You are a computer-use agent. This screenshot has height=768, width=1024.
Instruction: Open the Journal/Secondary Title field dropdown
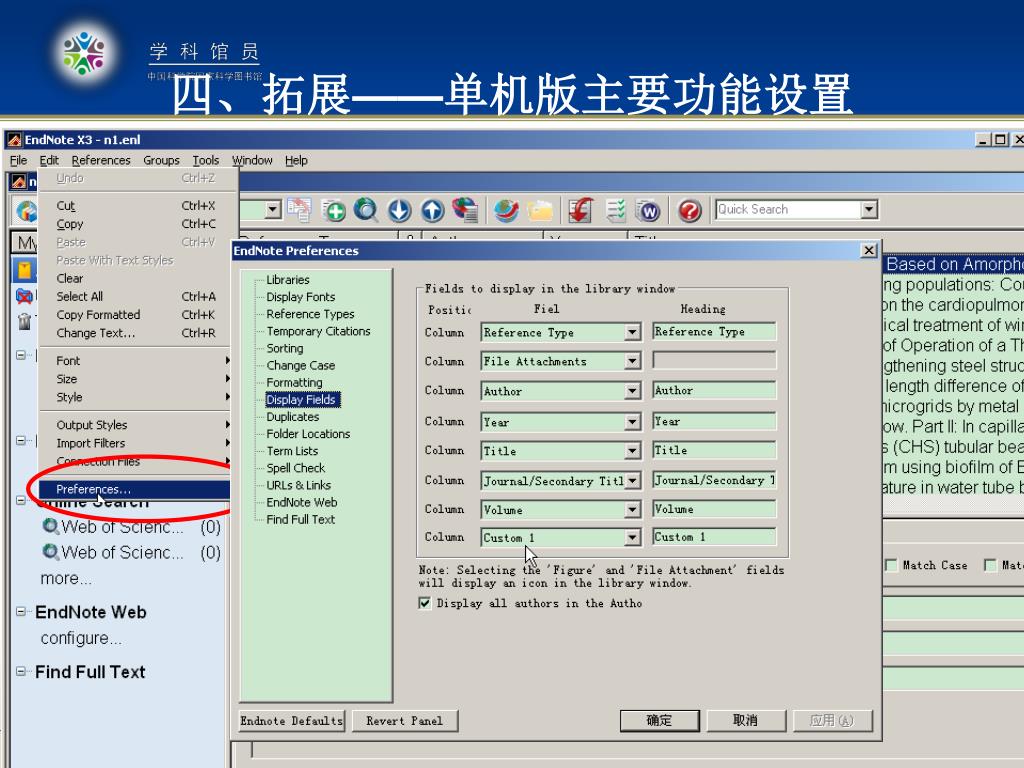(x=632, y=481)
